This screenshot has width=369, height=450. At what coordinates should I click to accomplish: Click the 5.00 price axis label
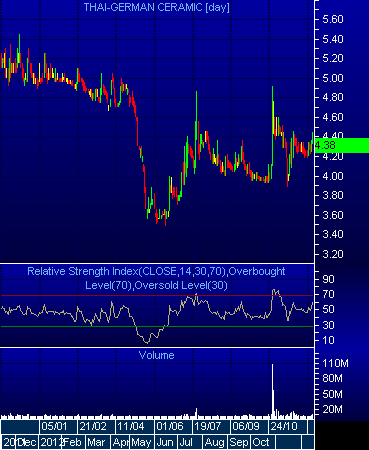pyautogui.click(x=333, y=78)
